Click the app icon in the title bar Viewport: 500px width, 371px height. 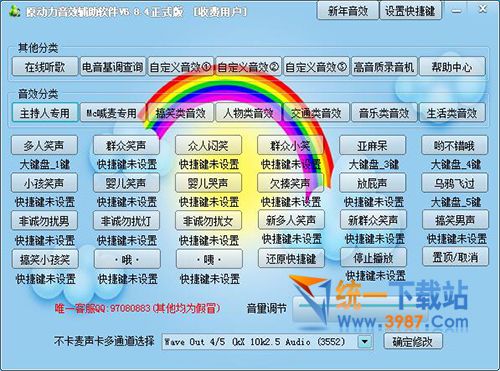[x=14, y=12]
